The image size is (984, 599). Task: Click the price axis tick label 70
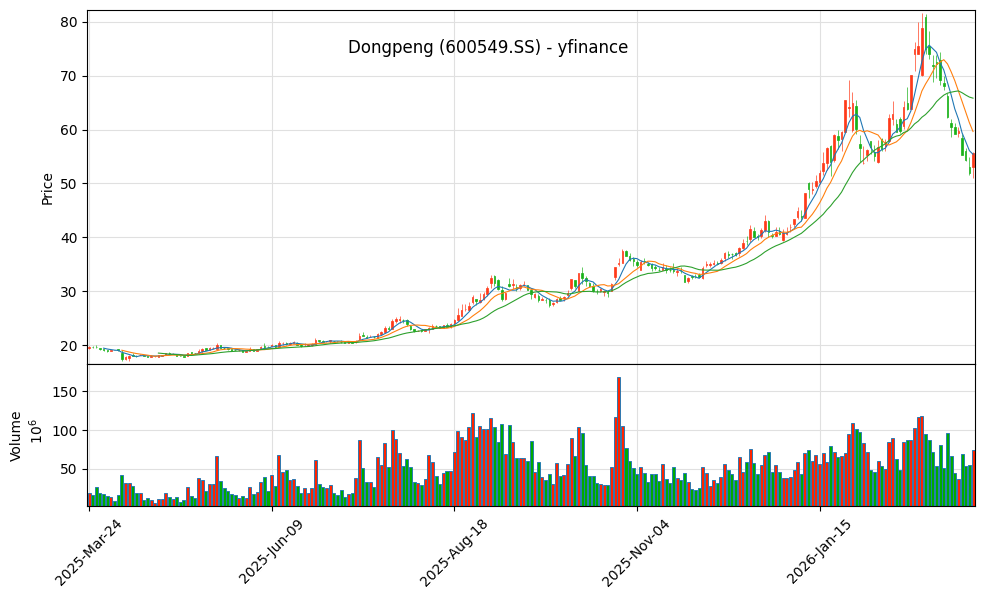coord(68,77)
